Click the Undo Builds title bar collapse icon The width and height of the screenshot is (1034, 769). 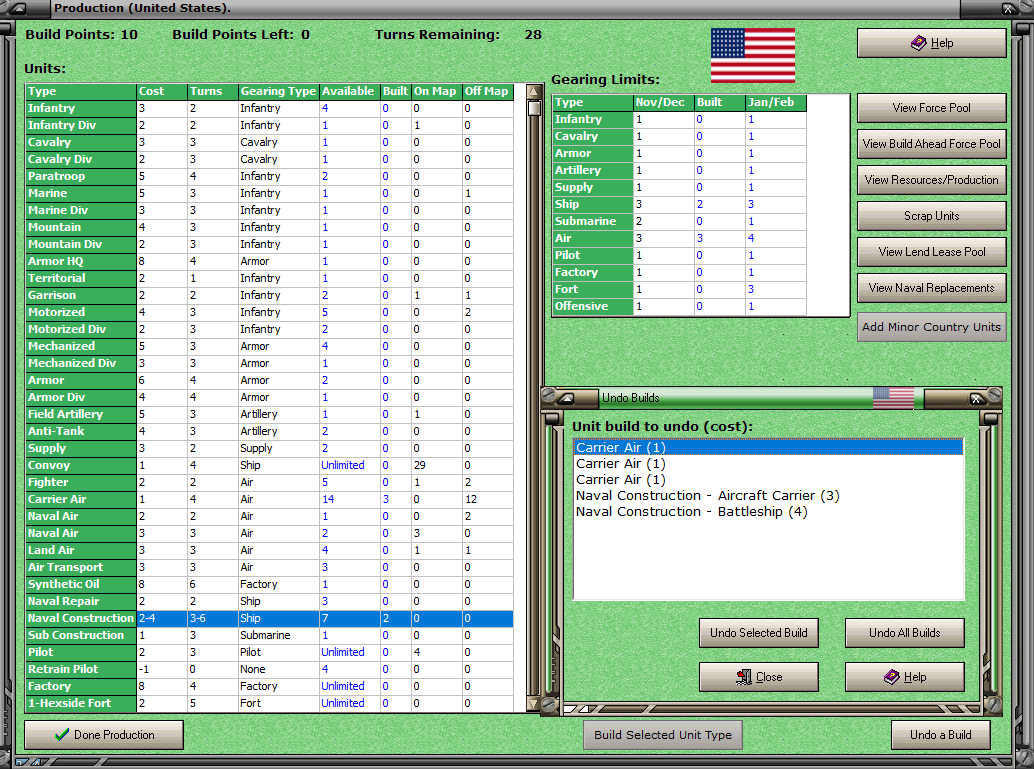[566, 398]
